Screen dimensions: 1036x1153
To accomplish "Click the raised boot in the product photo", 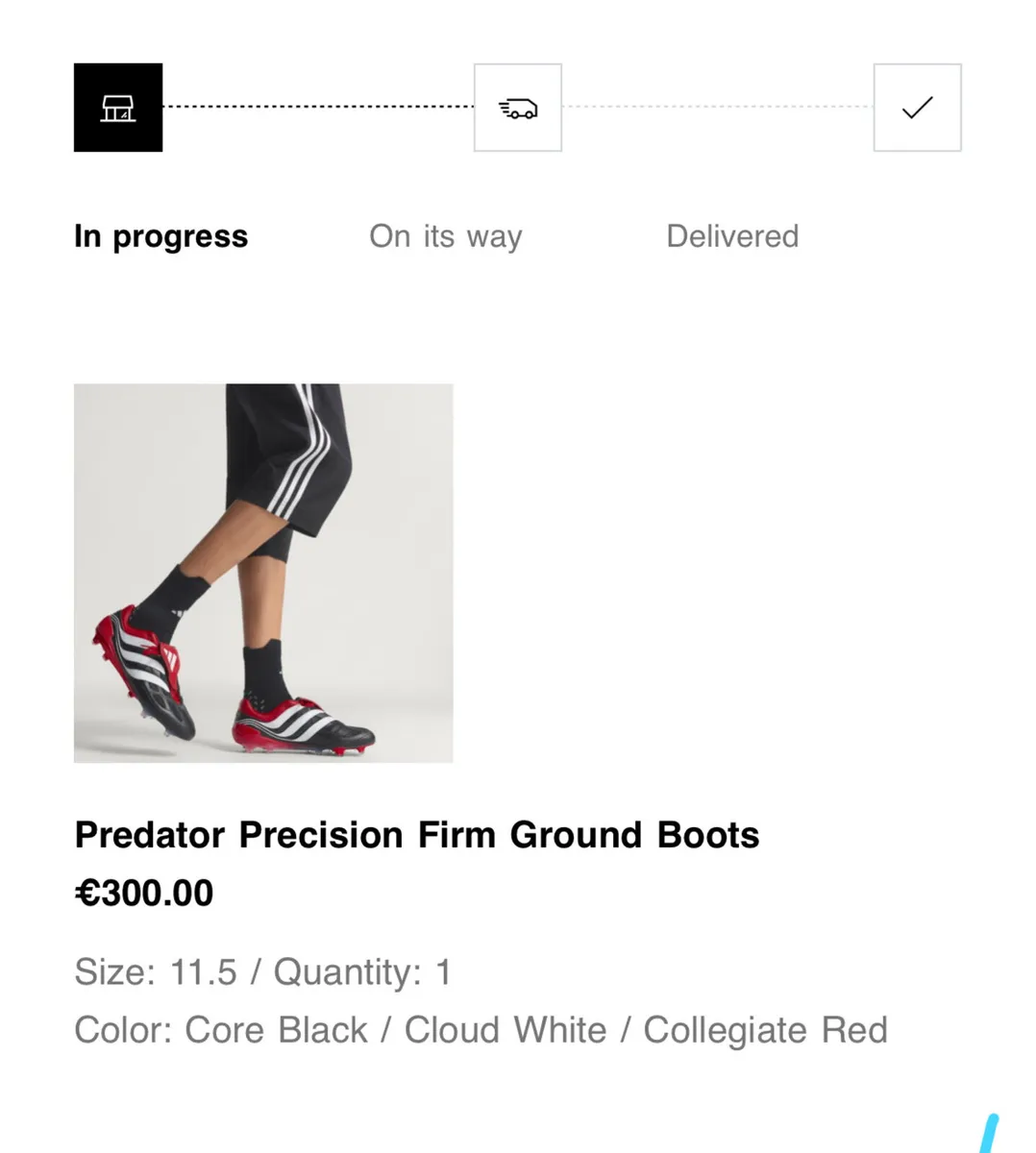I will tap(145, 673).
